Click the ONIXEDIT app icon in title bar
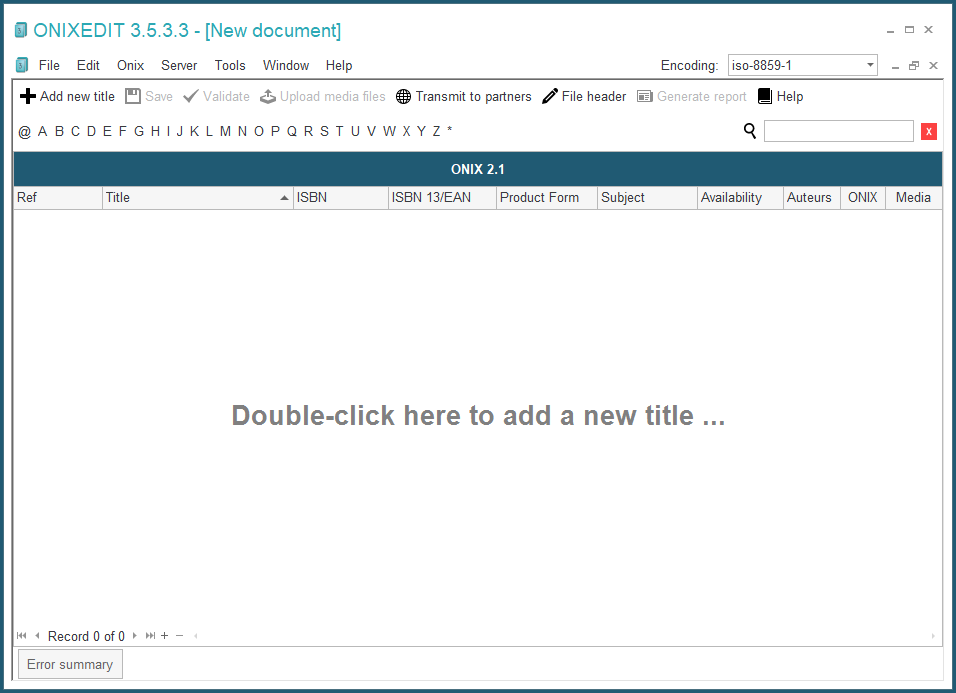The image size is (956, 693). (21, 30)
